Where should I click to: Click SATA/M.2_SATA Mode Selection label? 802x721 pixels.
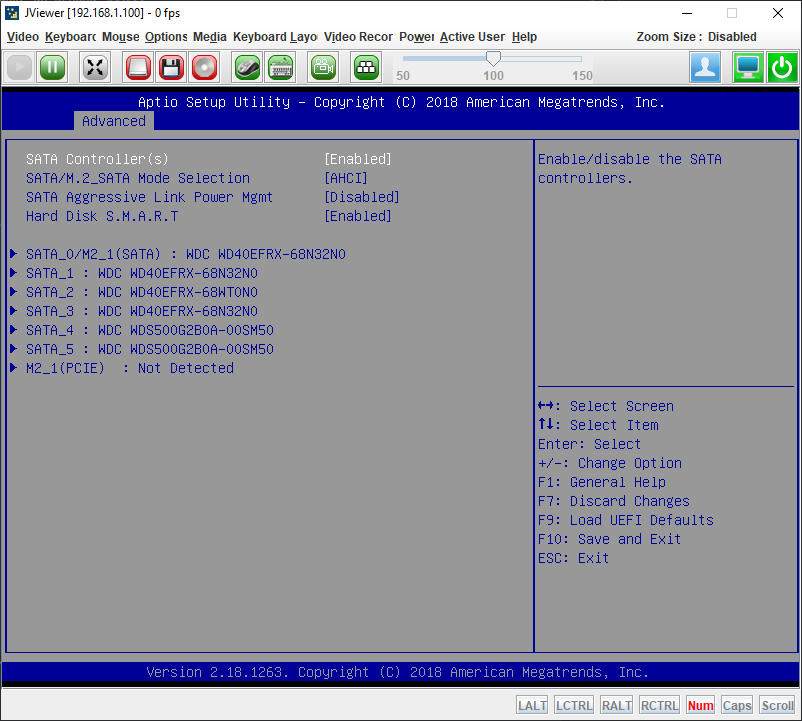(x=138, y=178)
